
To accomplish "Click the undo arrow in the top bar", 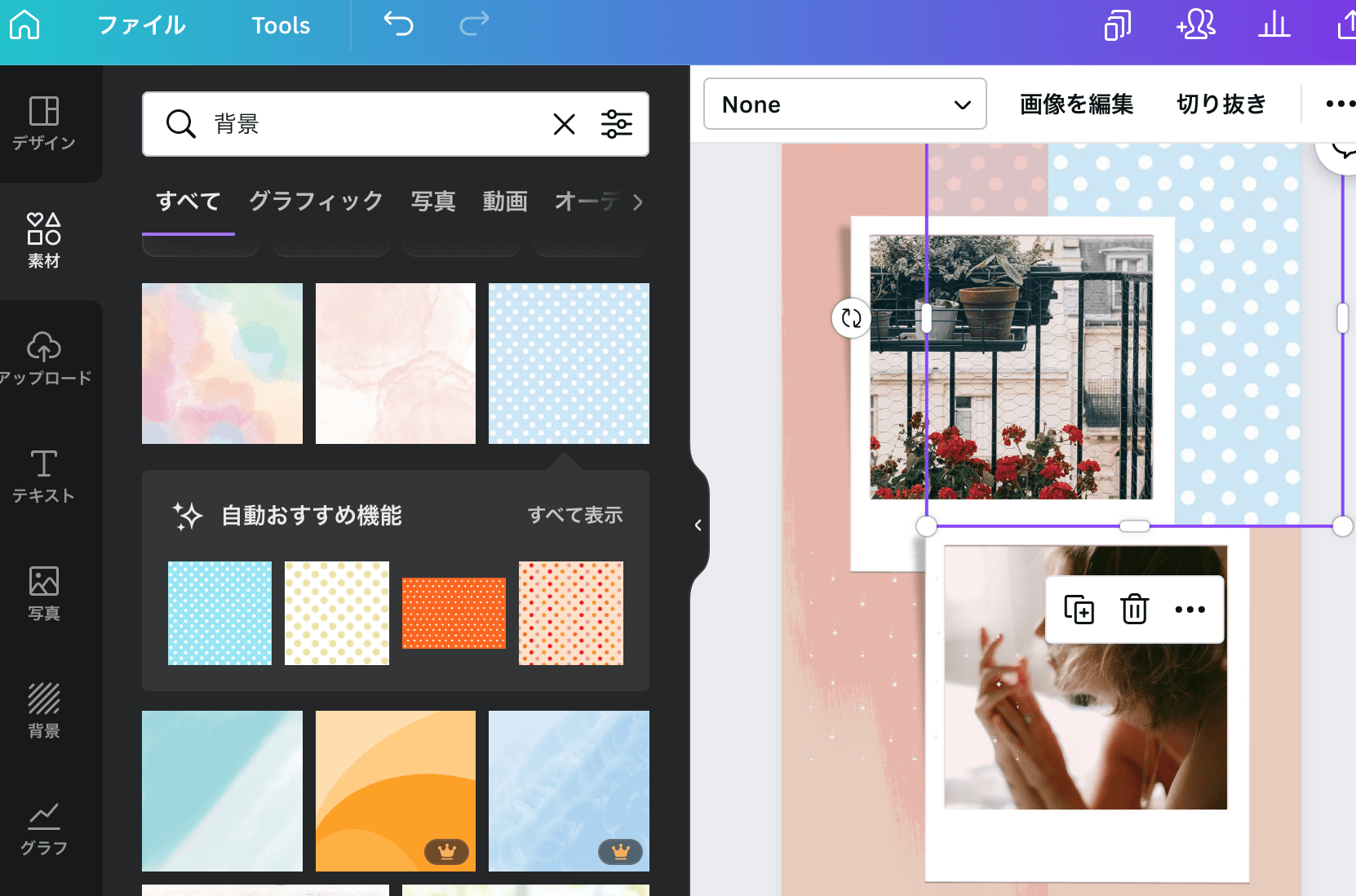I will coord(397,25).
